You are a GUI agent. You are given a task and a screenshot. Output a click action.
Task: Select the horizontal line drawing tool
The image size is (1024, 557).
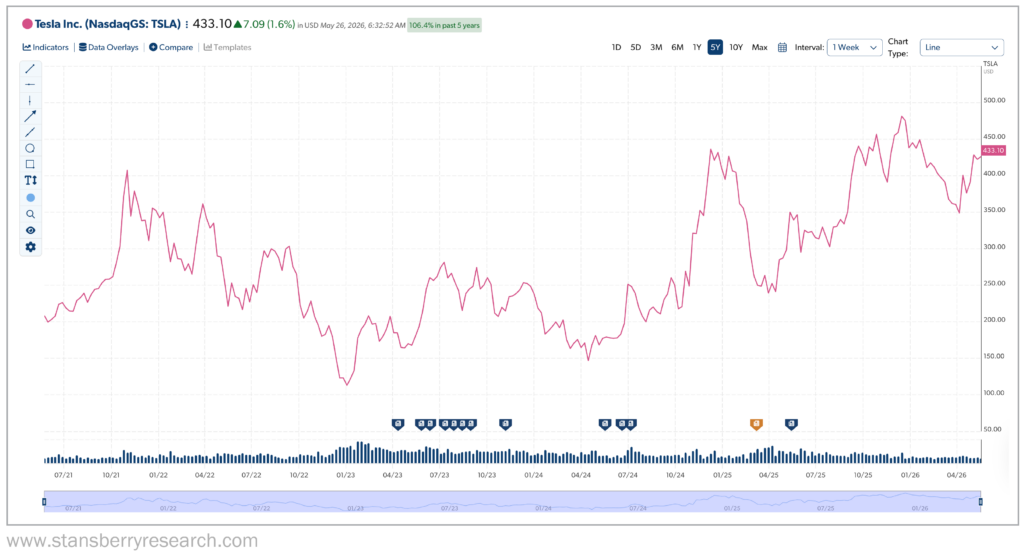[x=30, y=85]
